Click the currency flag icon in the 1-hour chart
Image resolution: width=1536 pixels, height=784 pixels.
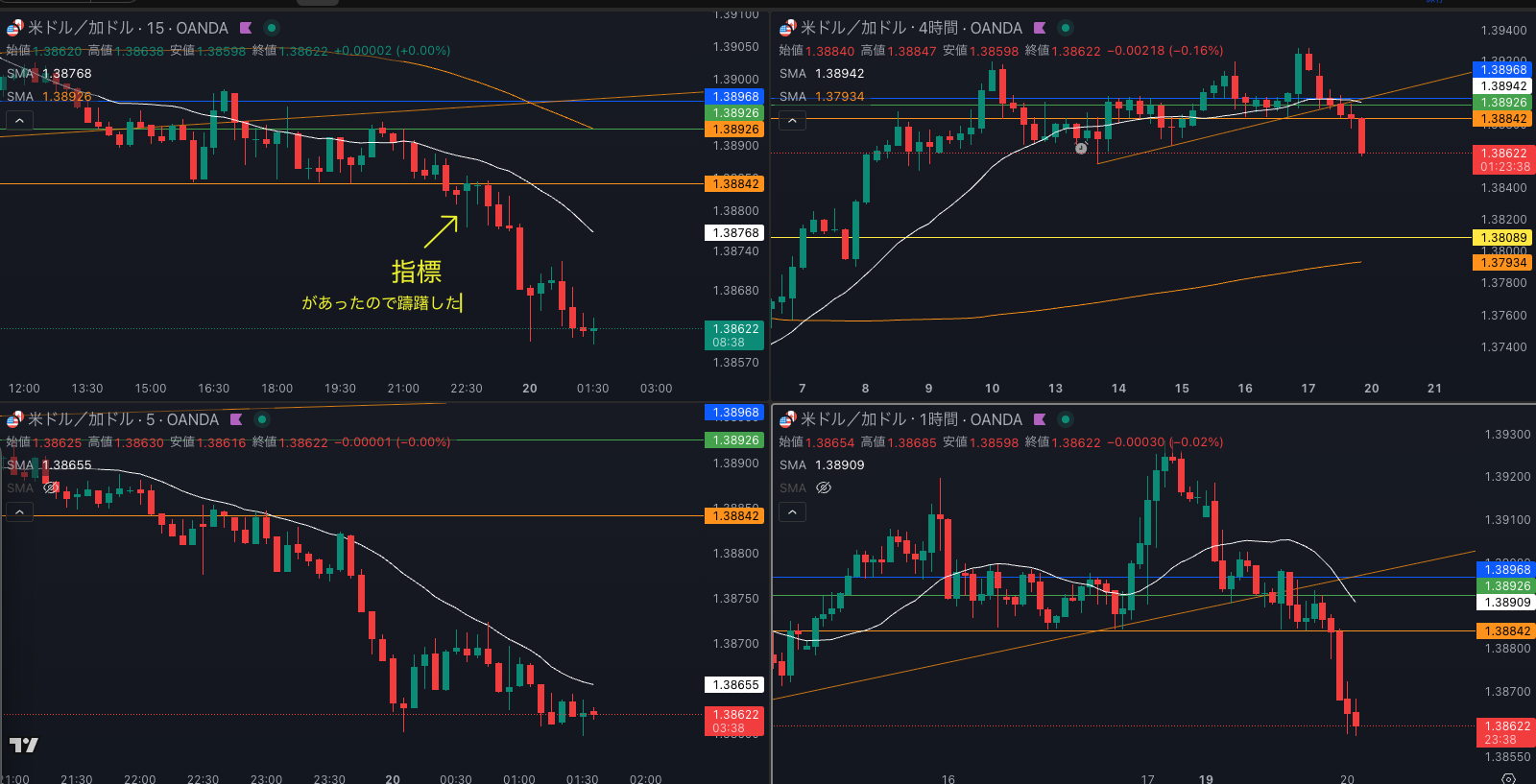(x=787, y=419)
